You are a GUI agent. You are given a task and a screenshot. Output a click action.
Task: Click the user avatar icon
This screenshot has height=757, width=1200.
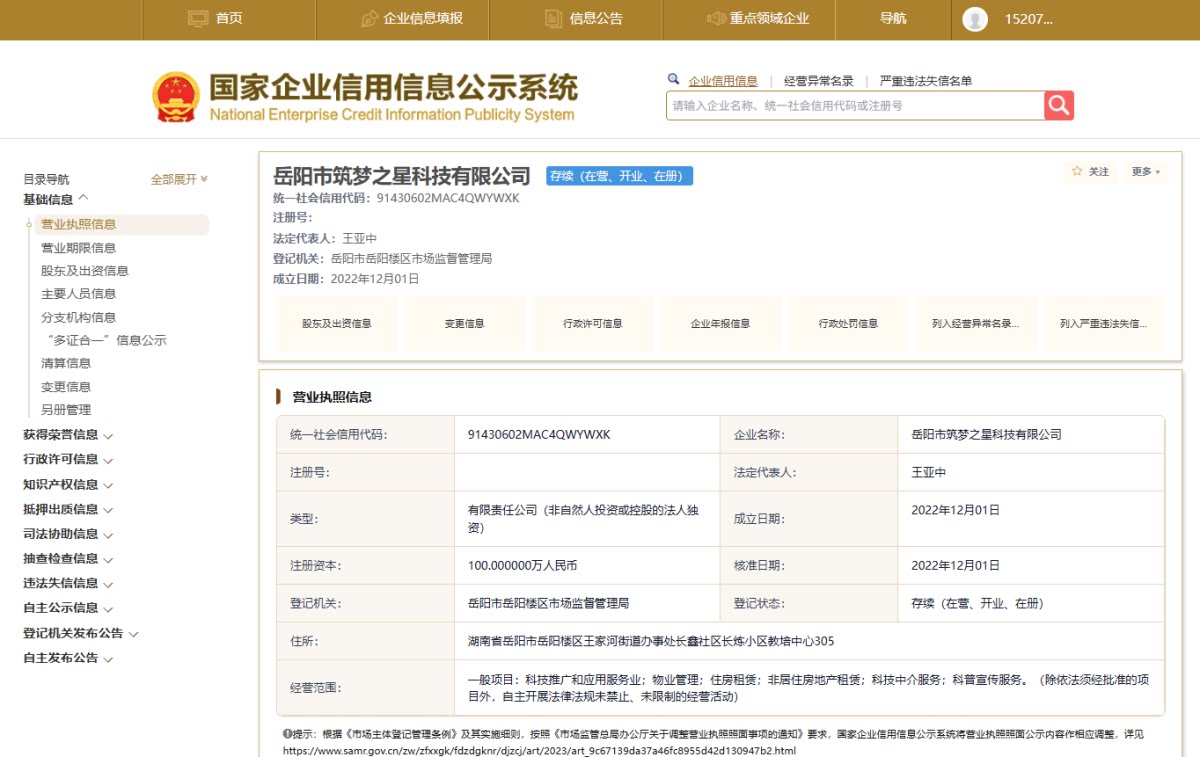(975, 19)
